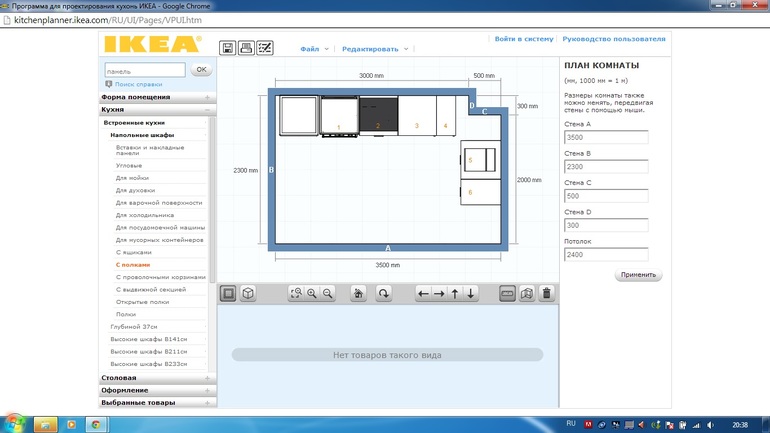This screenshot has height=433, width=770.
Task: Delete item with trash can icon
Action: (x=547, y=294)
